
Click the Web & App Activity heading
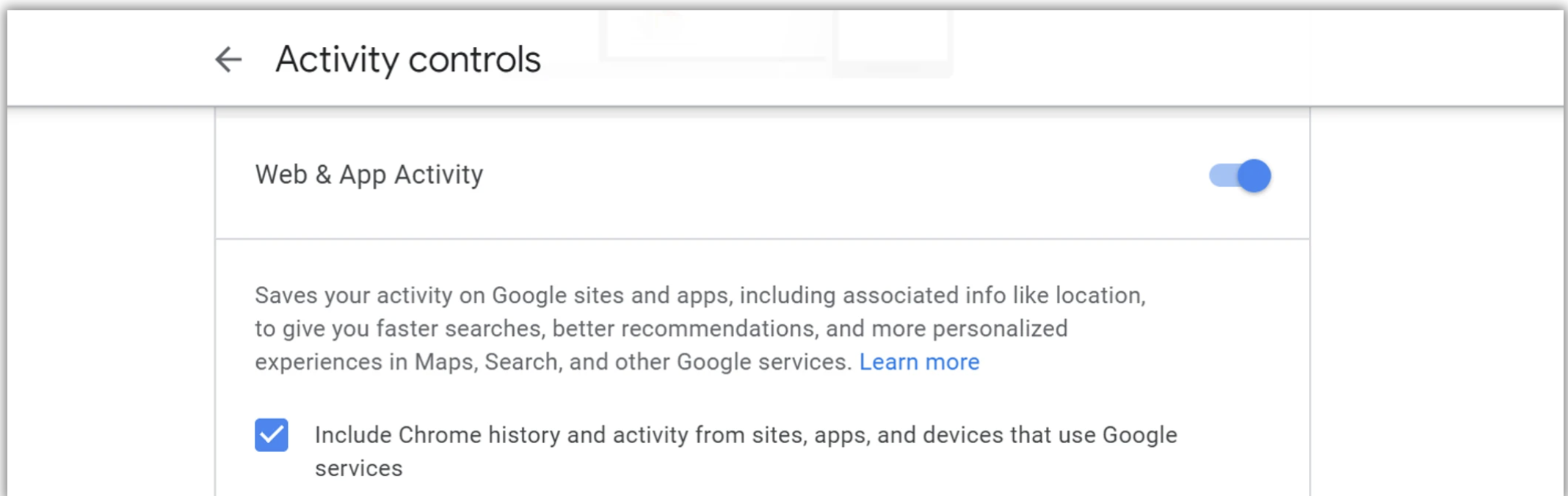click(x=369, y=175)
